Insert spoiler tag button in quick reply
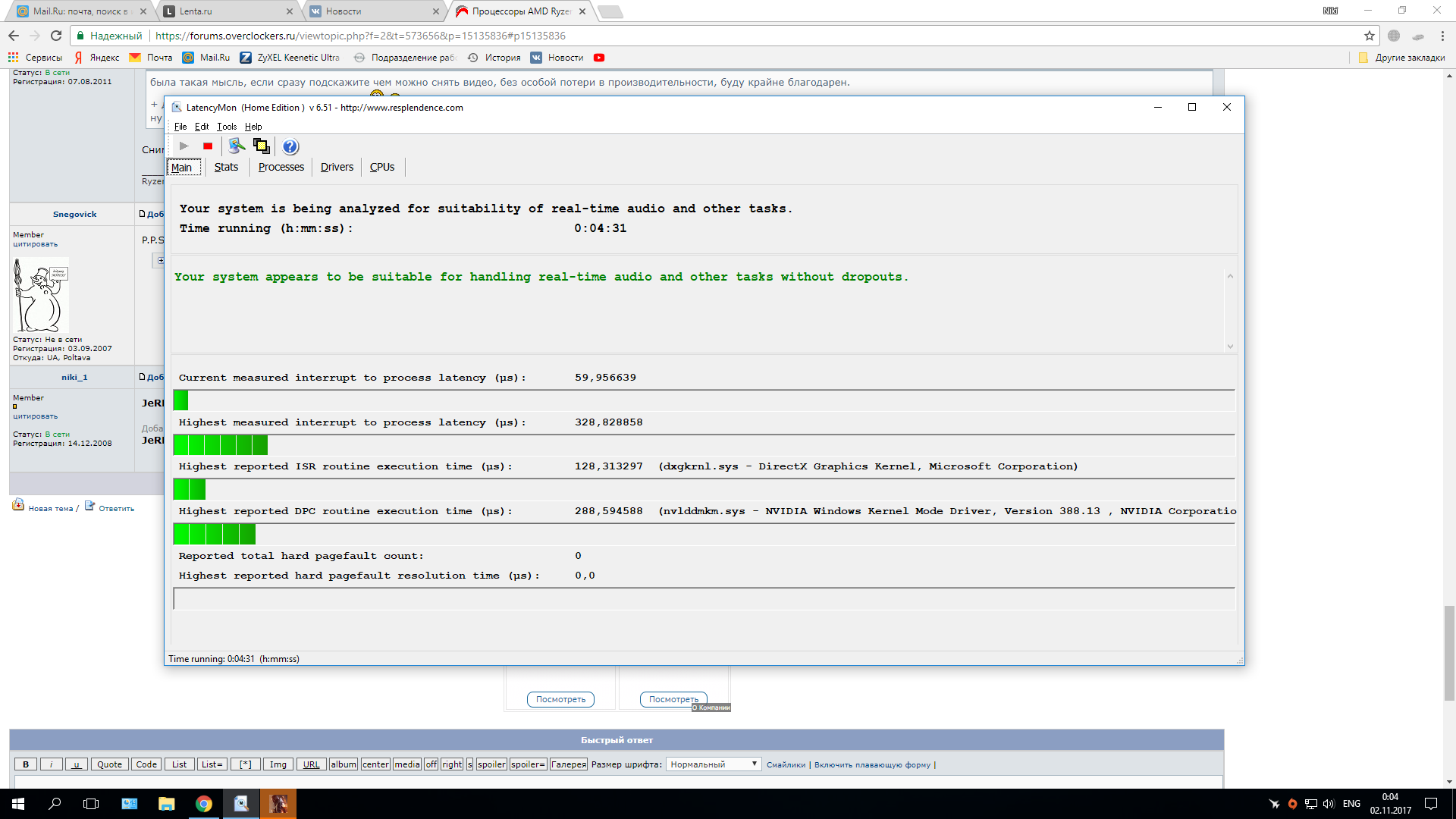The image size is (1456, 819). click(x=491, y=764)
